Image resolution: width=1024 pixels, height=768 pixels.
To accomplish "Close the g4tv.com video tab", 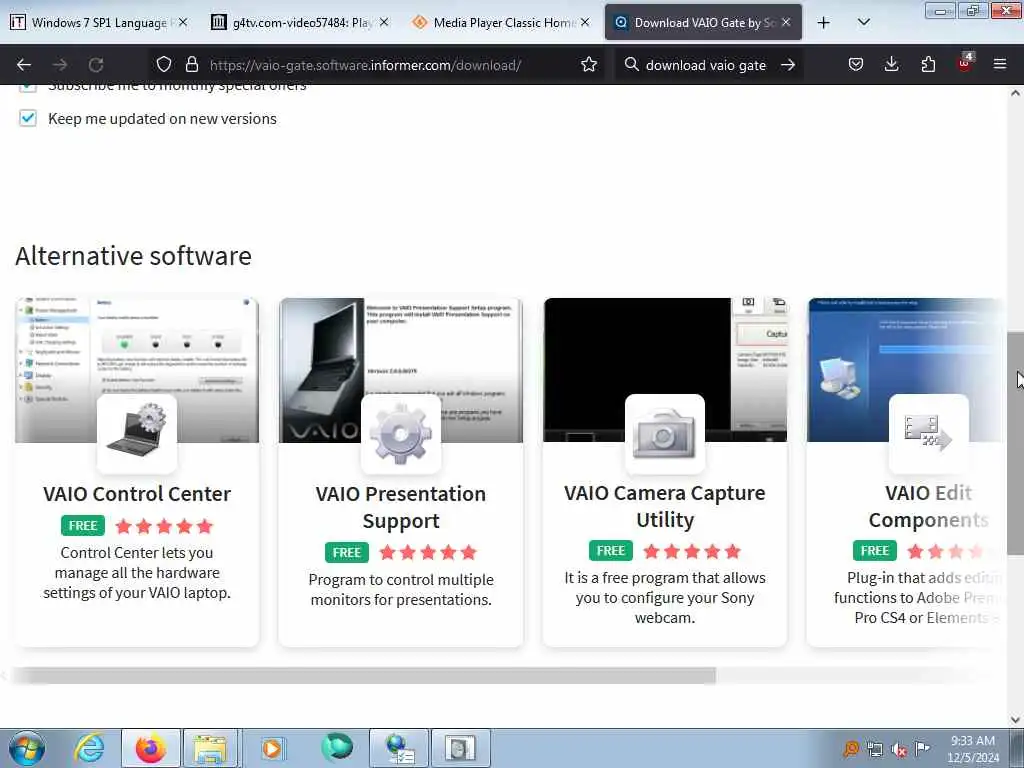I will (384, 22).
